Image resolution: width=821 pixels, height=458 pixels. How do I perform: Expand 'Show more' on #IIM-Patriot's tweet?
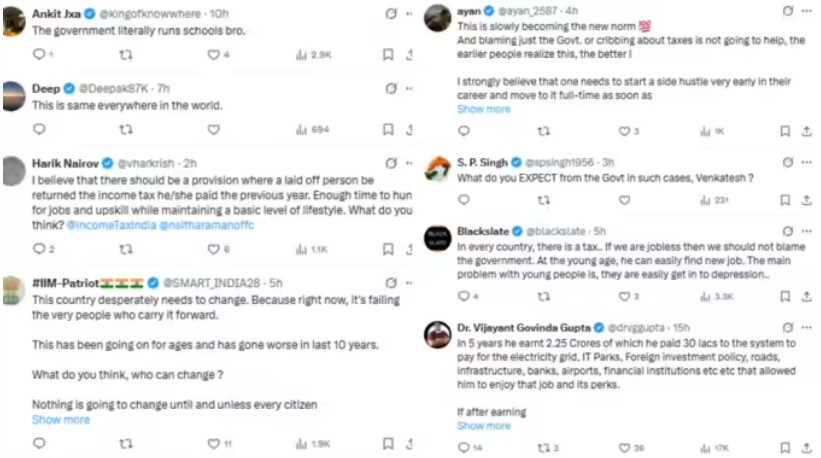pos(61,419)
